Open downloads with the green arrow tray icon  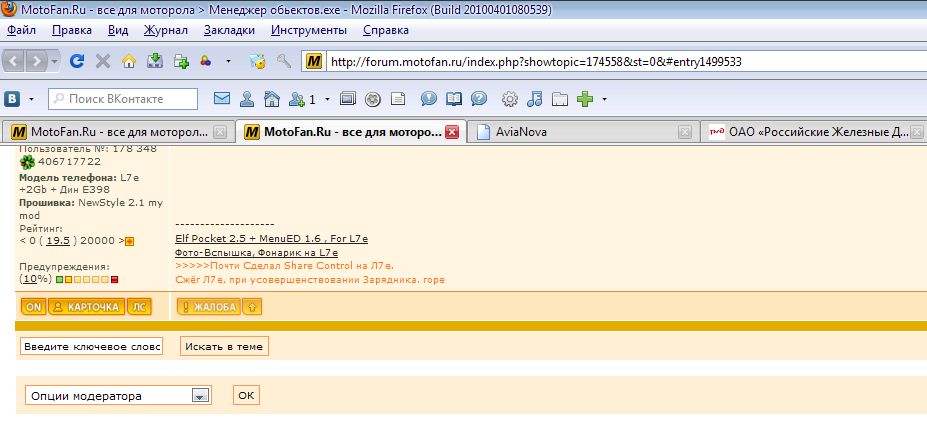155,61
